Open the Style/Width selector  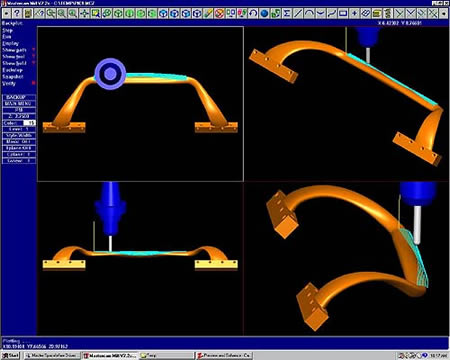19,135
